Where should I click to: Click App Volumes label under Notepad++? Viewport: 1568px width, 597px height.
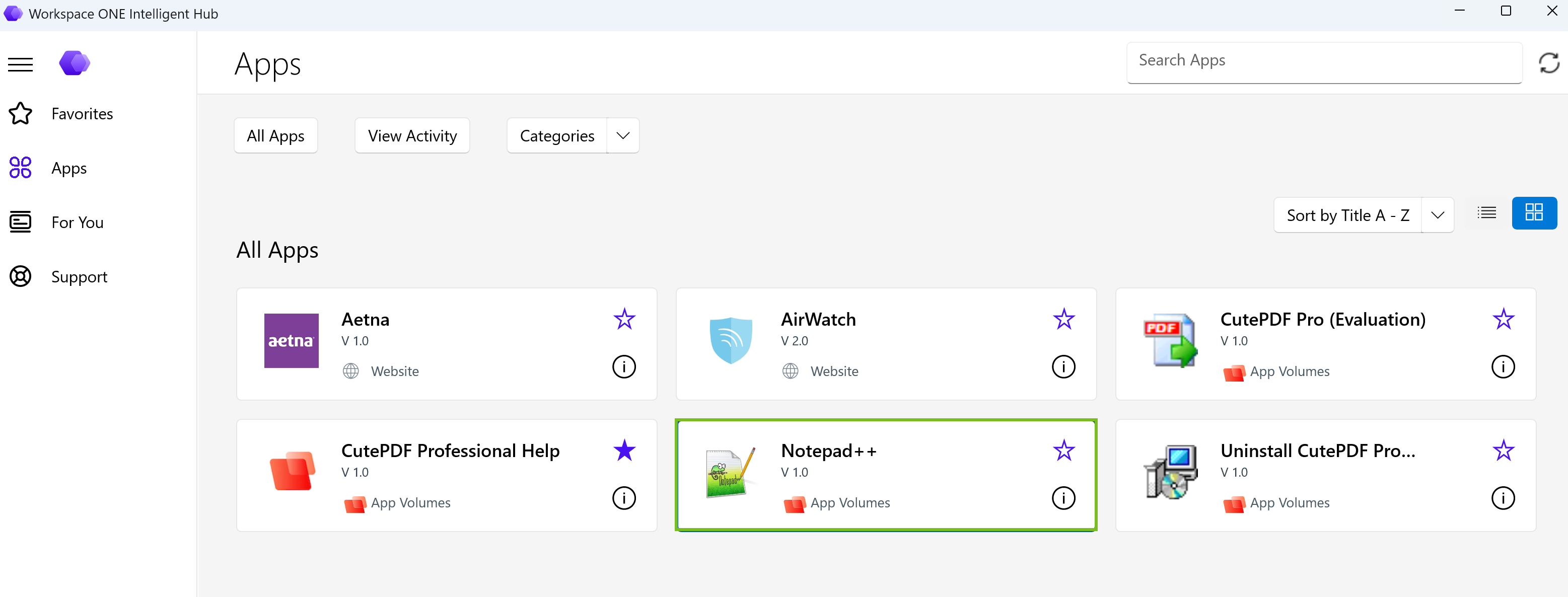[850, 503]
